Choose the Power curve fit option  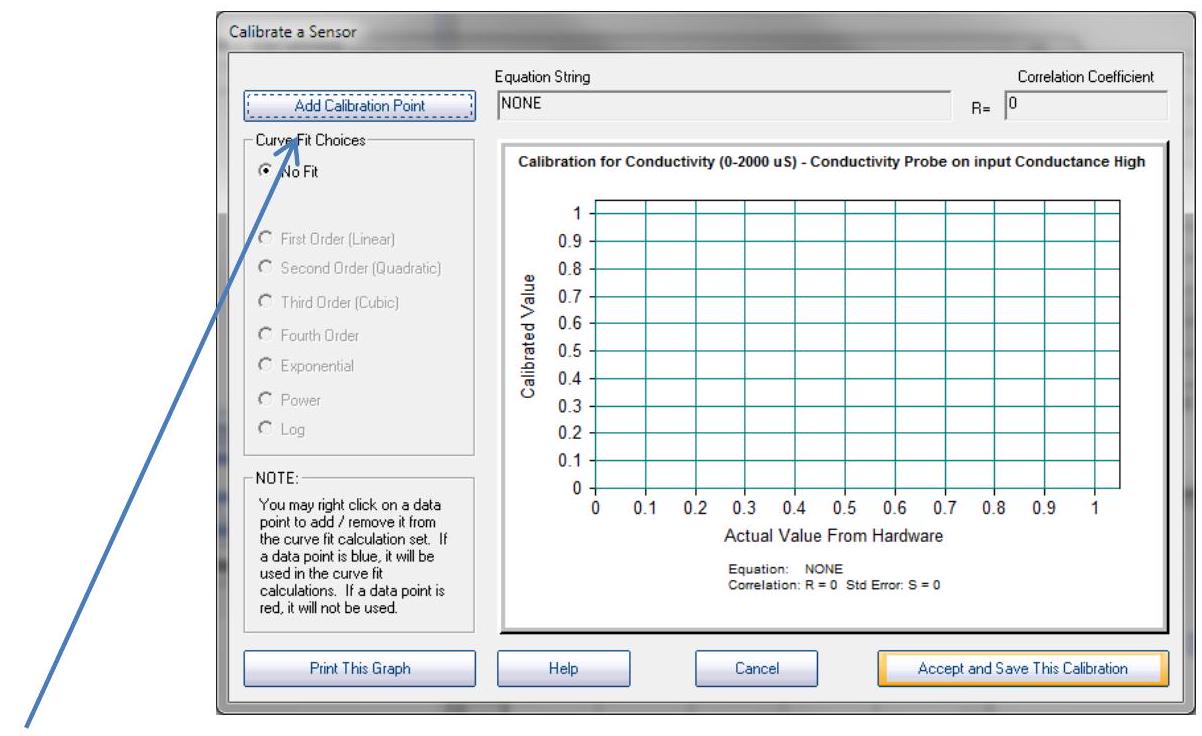coord(266,400)
